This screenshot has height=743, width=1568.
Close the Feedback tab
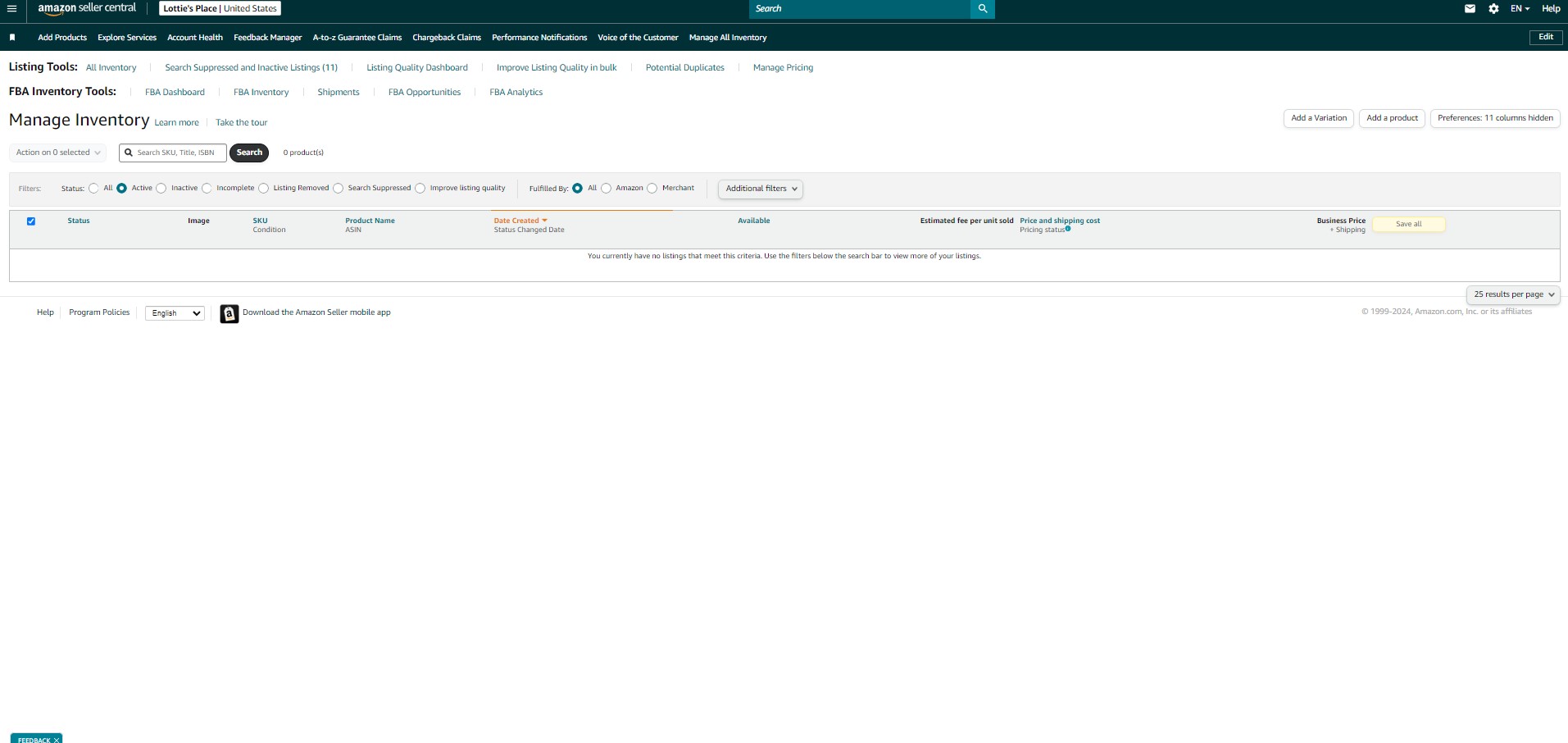pos(57,740)
